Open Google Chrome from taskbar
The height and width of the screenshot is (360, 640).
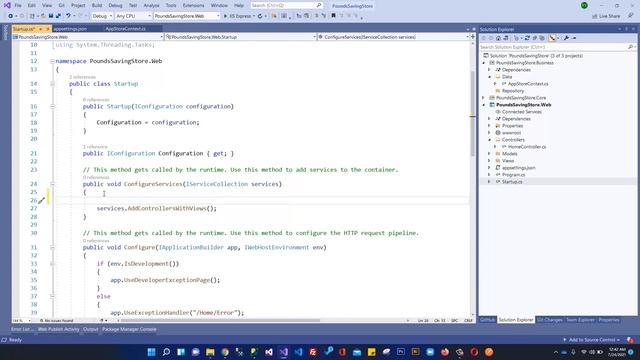pos(225,352)
